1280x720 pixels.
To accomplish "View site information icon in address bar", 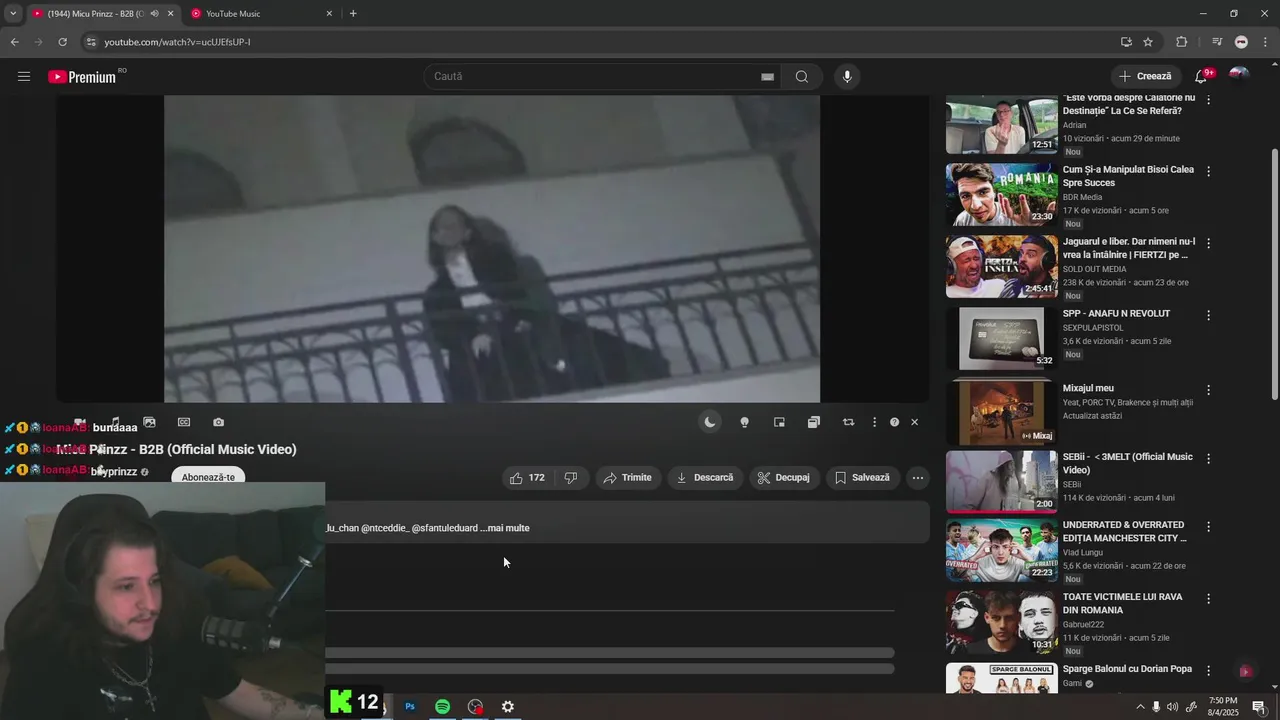I will tap(91, 42).
